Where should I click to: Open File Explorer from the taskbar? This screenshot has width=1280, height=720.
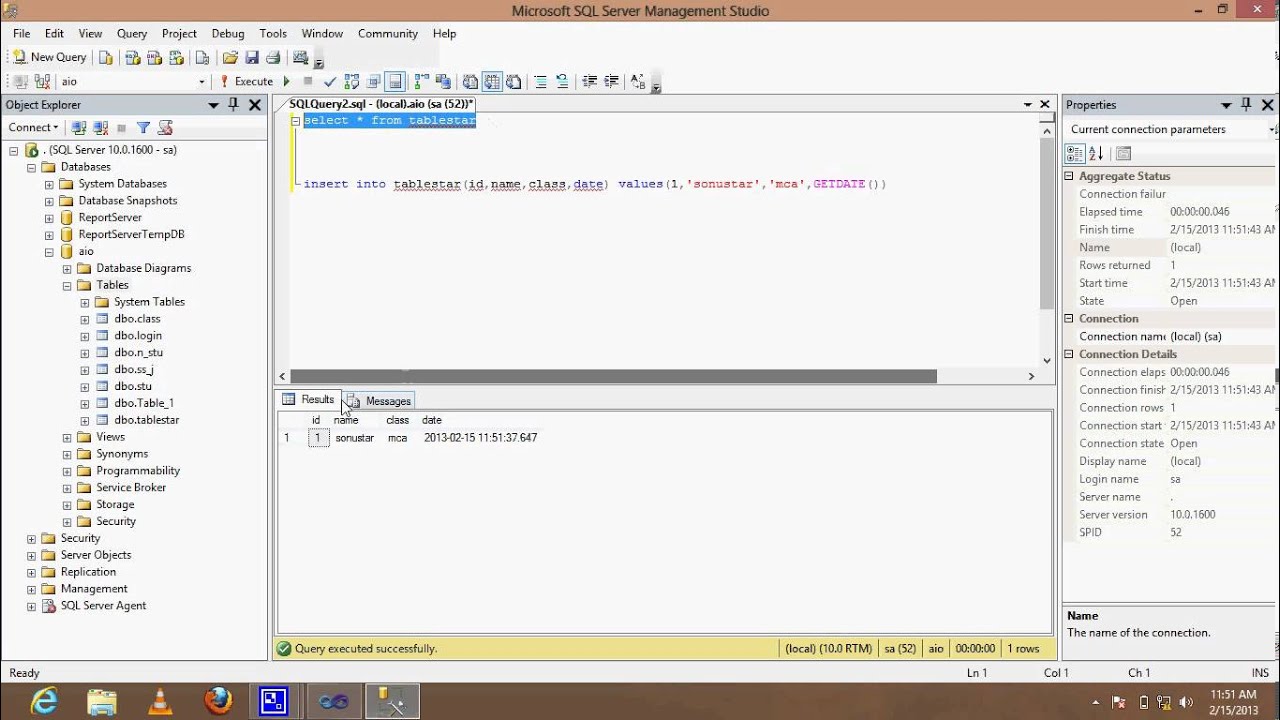click(102, 701)
